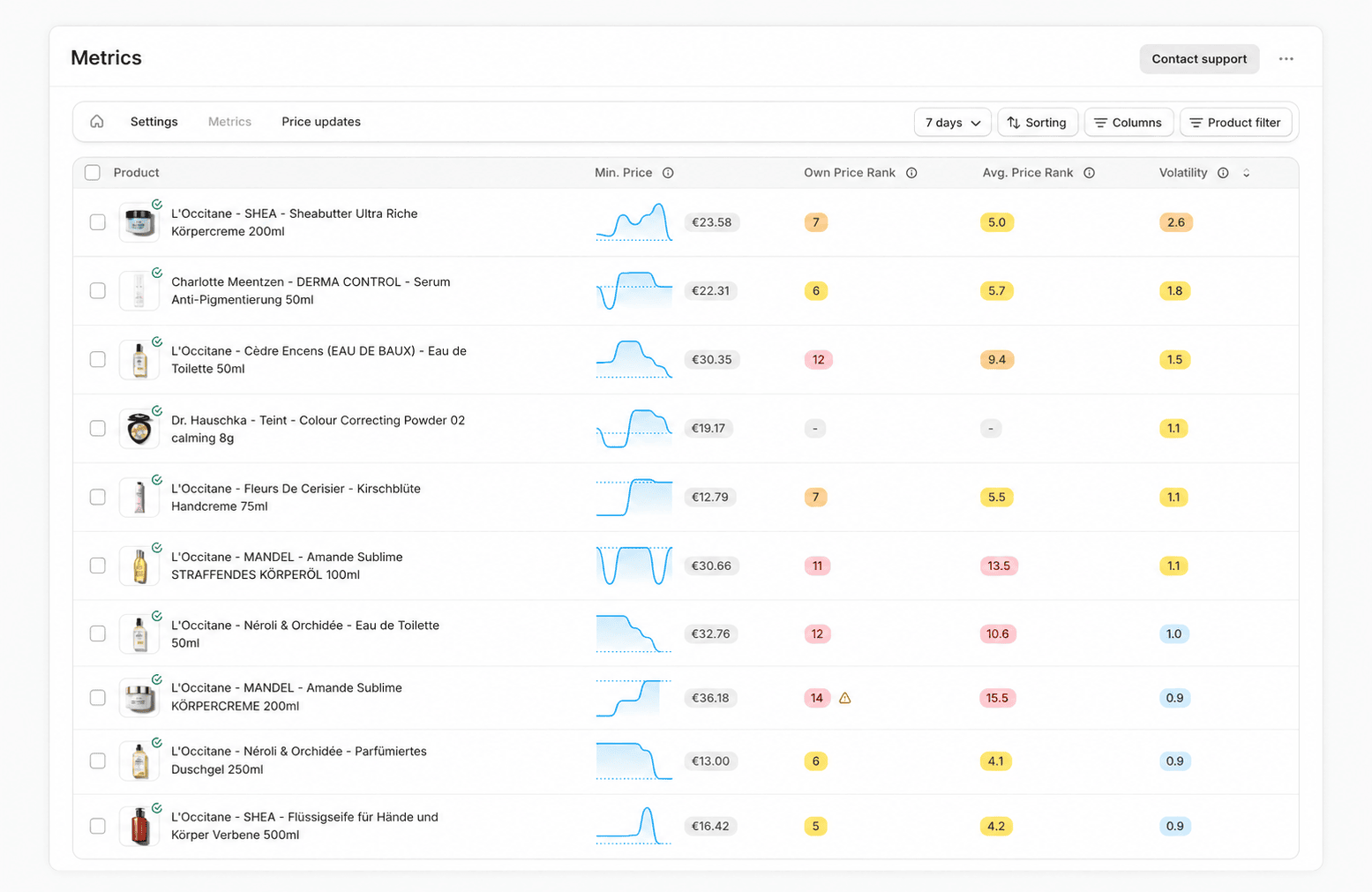Open Charlotte Meentzen DERMA CONTROL Serum name
The width and height of the screenshot is (1372, 892).
311,291
